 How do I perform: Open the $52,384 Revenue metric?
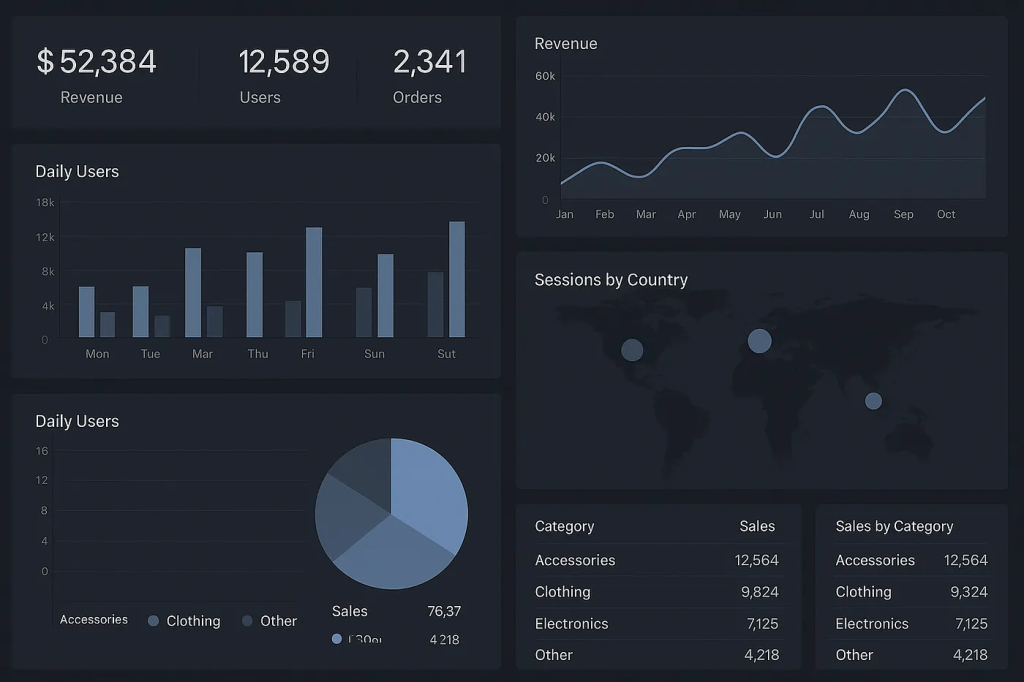click(x=96, y=74)
